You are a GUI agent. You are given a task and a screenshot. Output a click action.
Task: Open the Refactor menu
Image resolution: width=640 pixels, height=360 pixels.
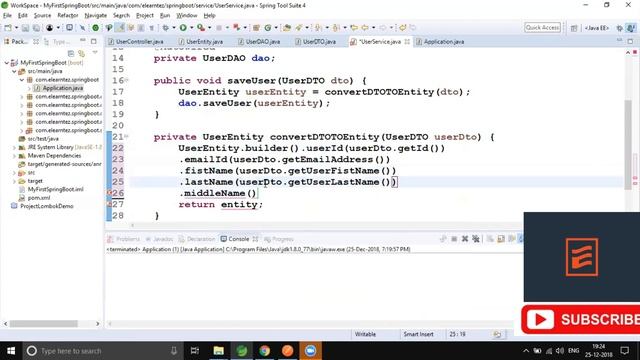click(x=67, y=16)
